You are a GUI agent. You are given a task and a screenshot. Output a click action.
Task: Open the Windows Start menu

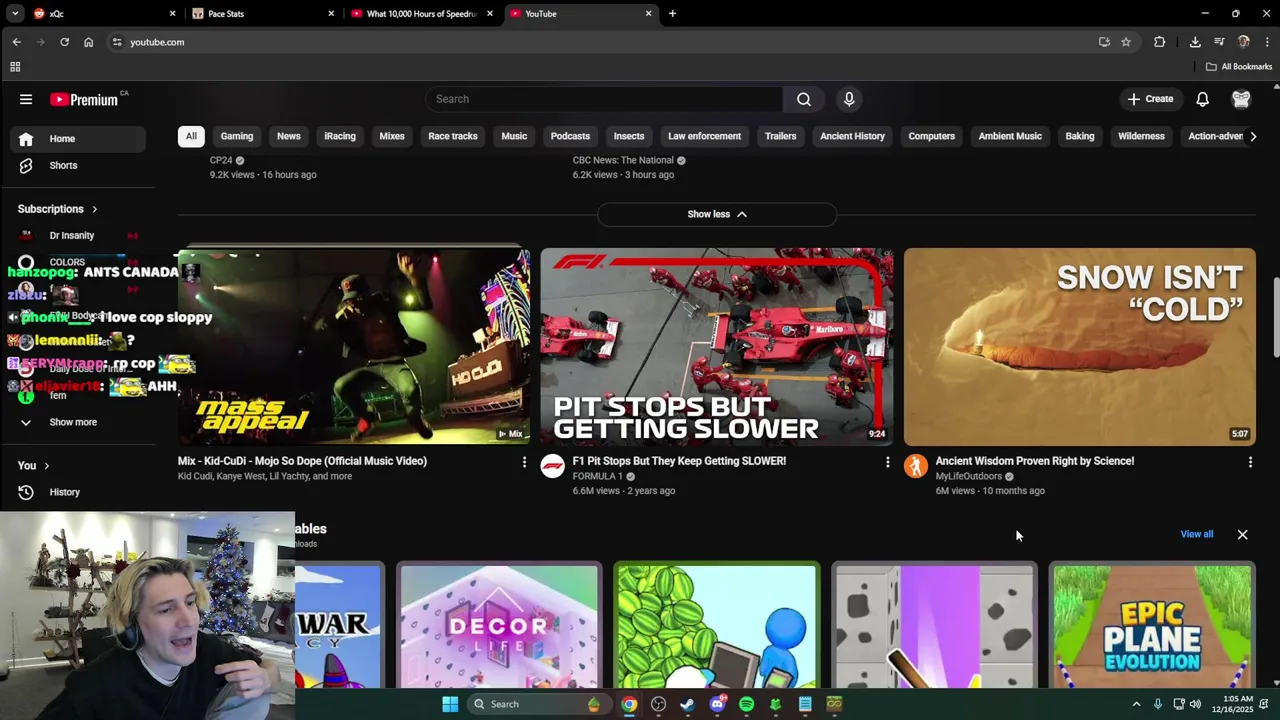pos(450,704)
